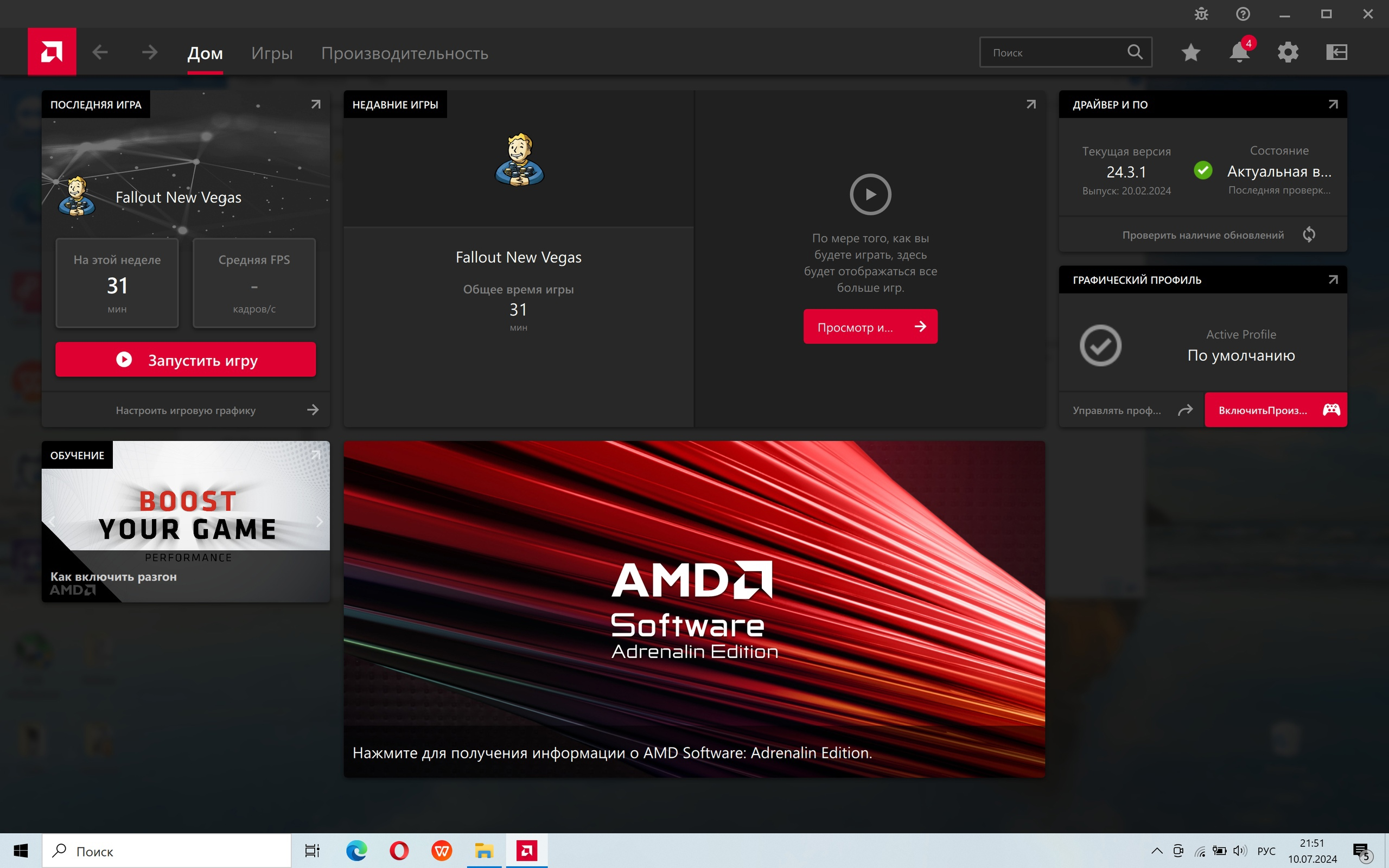Click the РУС language indicator
Screen dimensions: 1389x868
click(x=1266, y=851)
